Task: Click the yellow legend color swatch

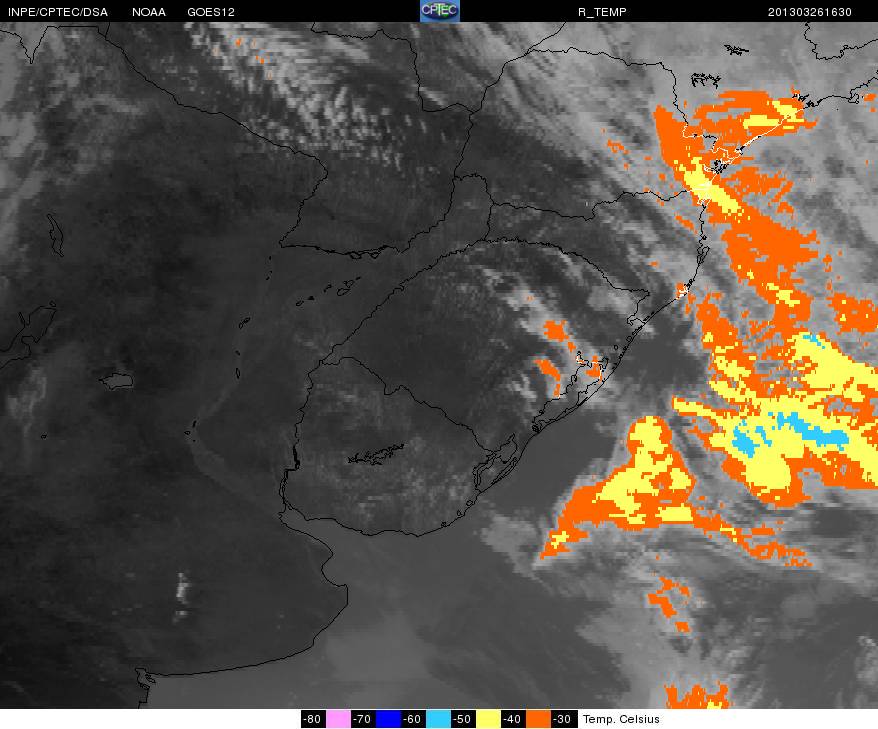Action: (x=488, y=719)
